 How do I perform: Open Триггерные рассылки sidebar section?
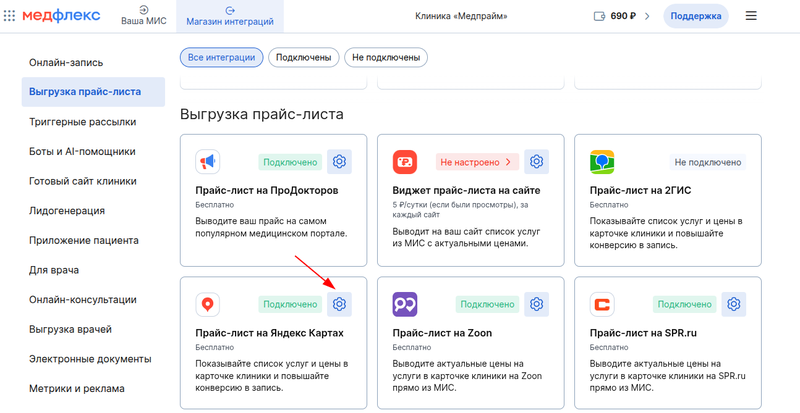(x=83, y=122)
